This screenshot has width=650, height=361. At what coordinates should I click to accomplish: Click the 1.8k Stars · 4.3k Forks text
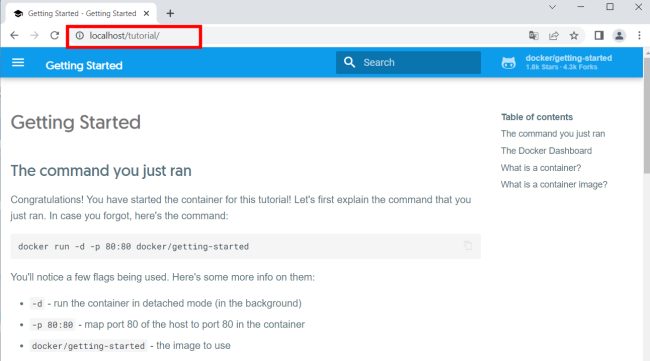(561, 67)
